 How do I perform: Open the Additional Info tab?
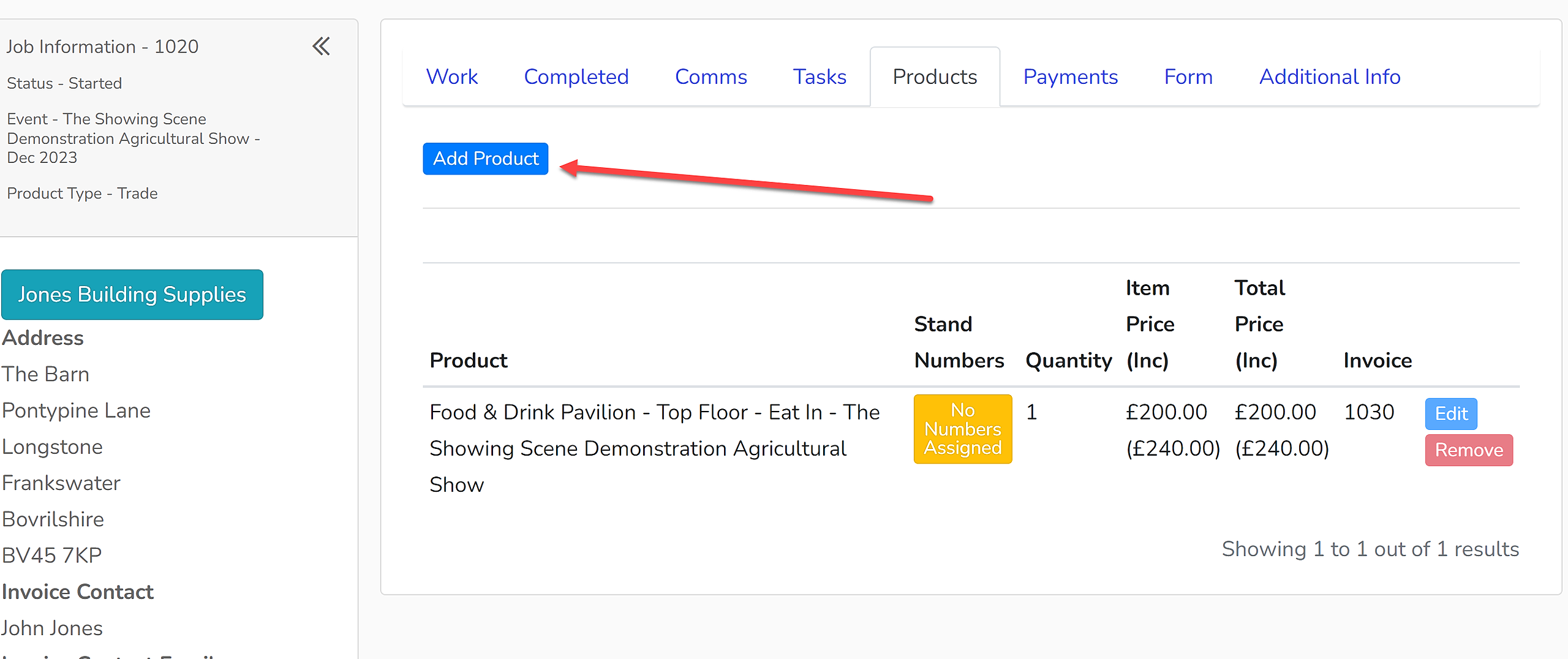coord(1330,77)
